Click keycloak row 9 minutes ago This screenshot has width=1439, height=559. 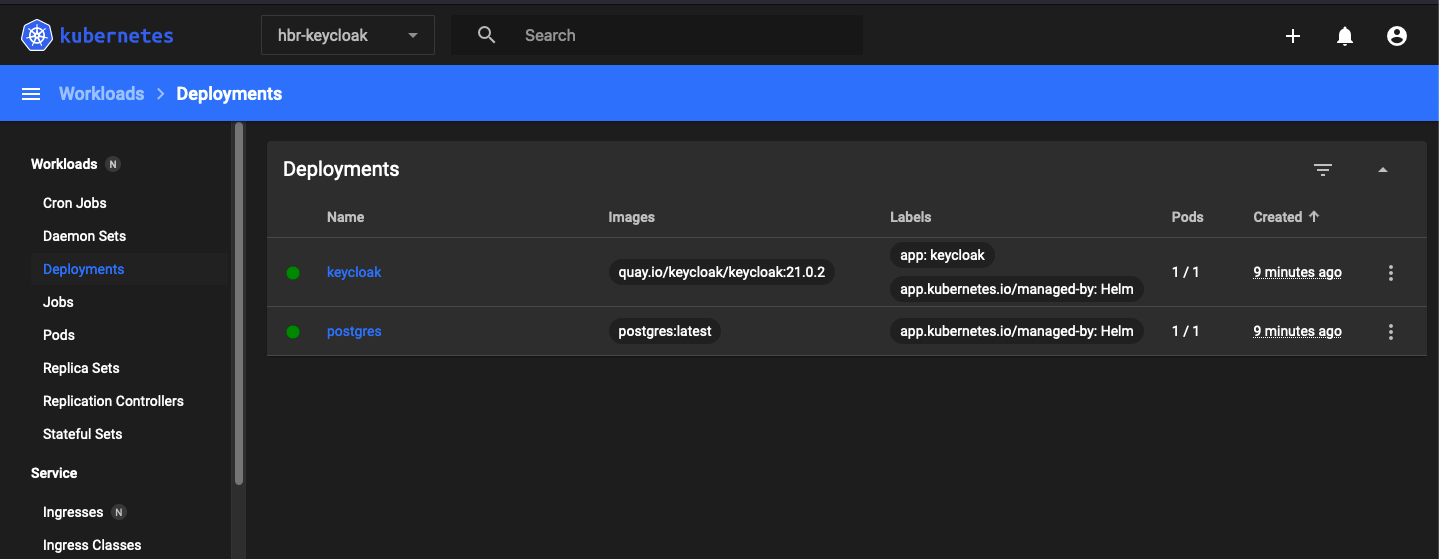pyautogui.click(x=1297, y=272)
